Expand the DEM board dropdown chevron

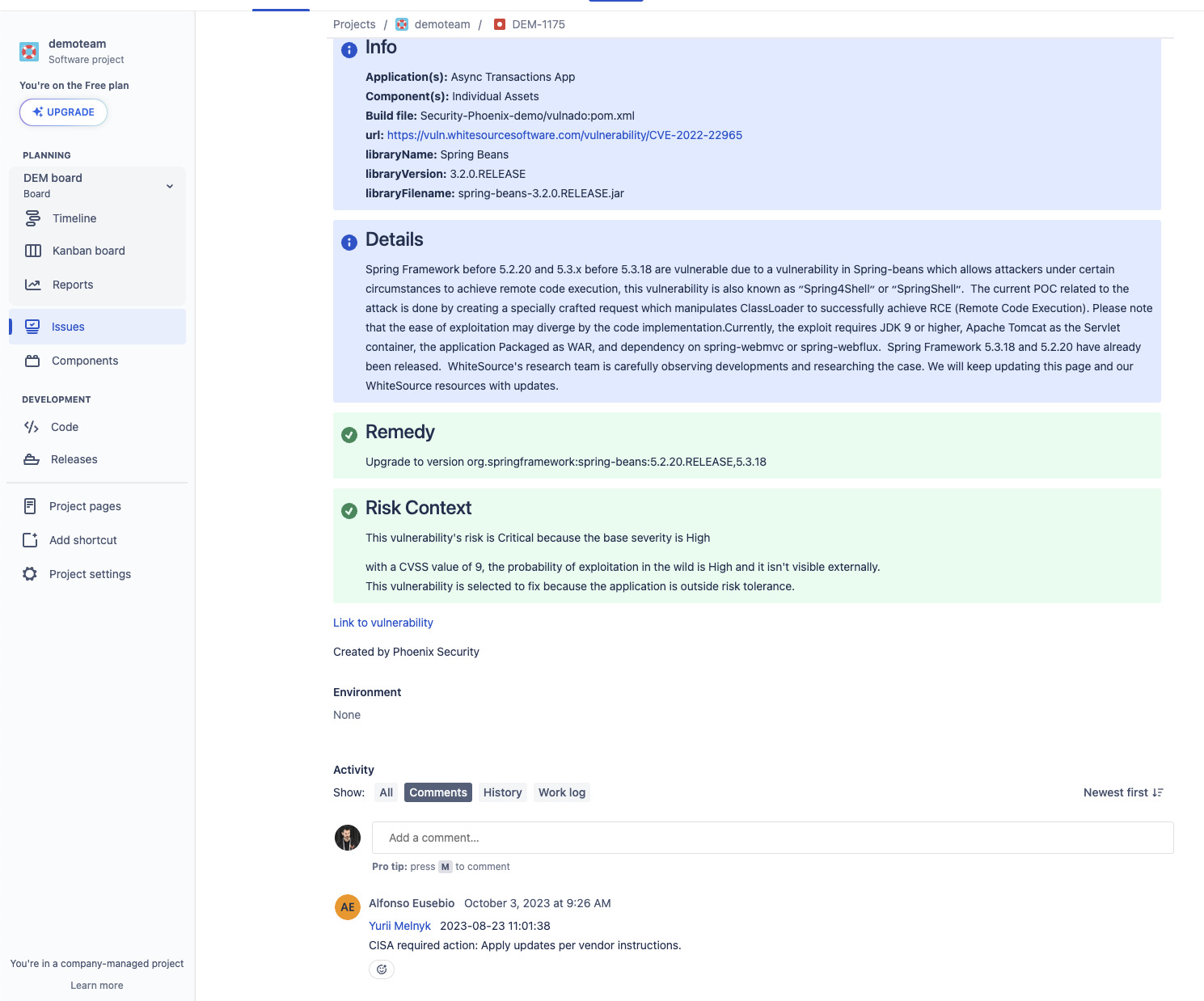[x=170, y=186]
